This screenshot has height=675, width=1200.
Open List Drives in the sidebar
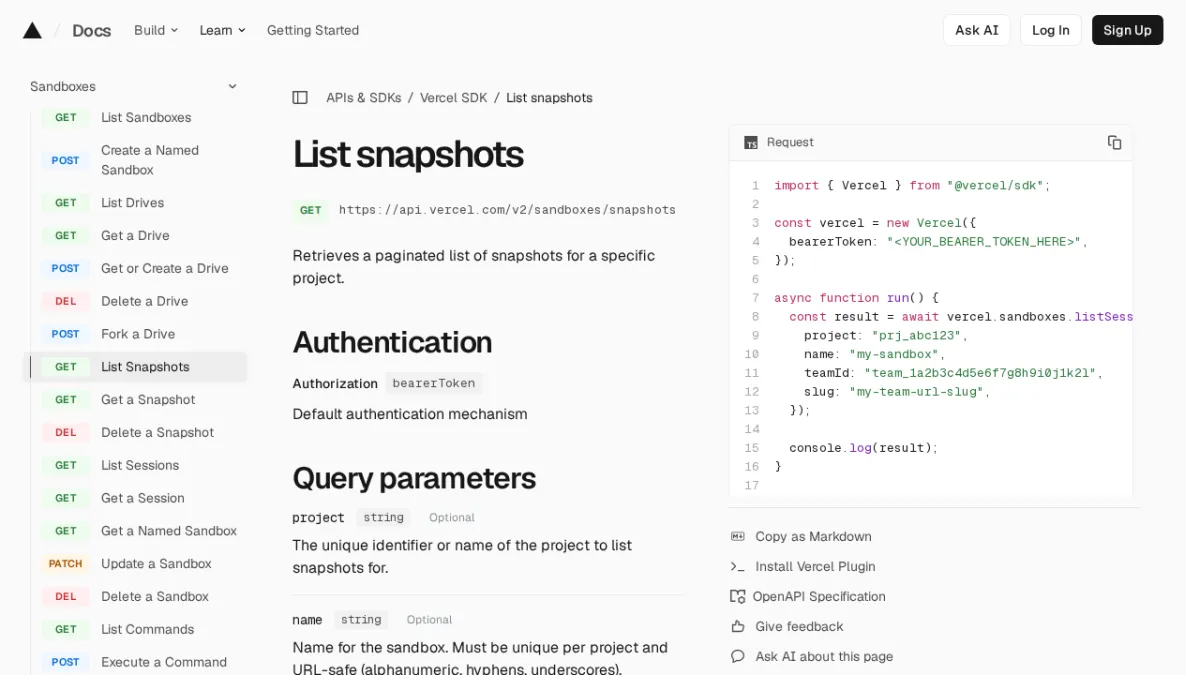point(132,203)
